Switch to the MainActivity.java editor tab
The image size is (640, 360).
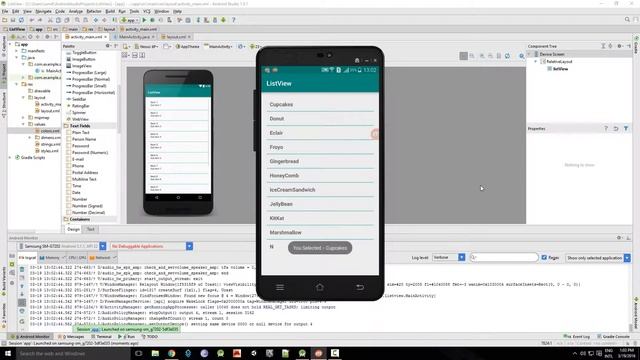[134, 37]
